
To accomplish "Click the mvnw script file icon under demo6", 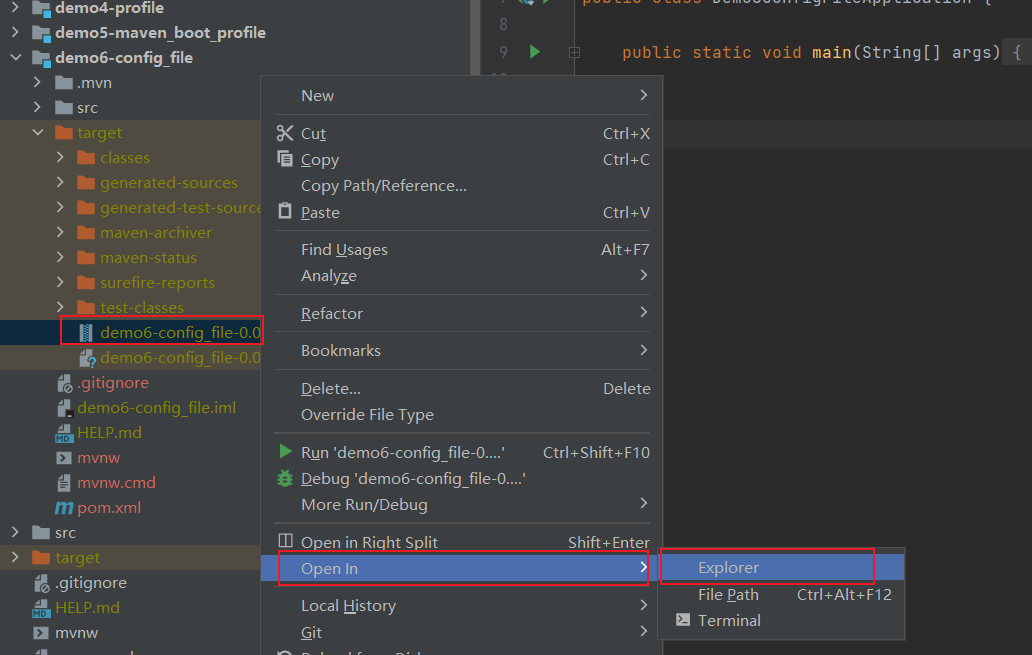I will pos(64,458).
